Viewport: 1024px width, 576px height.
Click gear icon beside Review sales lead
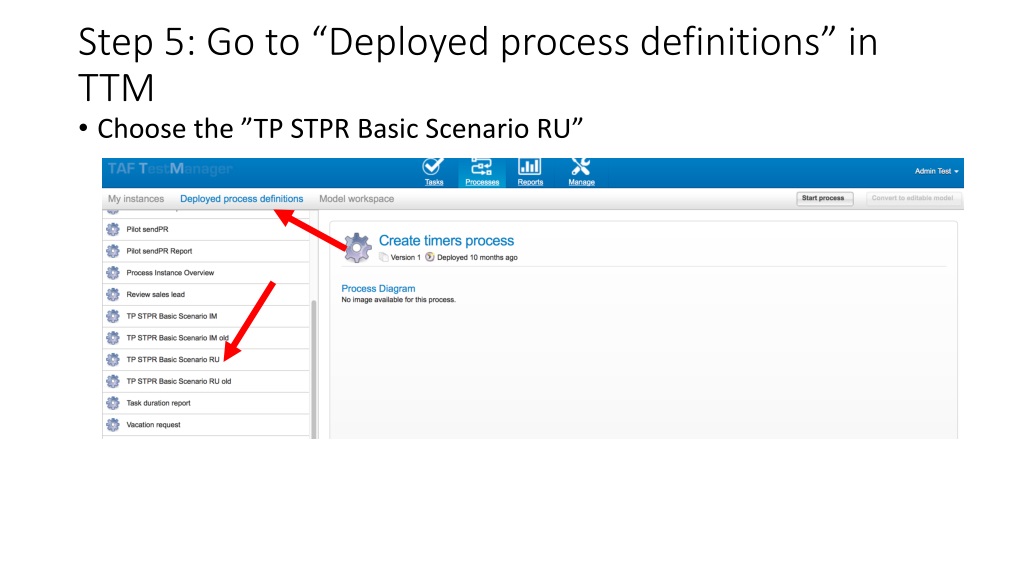[113, 295]
